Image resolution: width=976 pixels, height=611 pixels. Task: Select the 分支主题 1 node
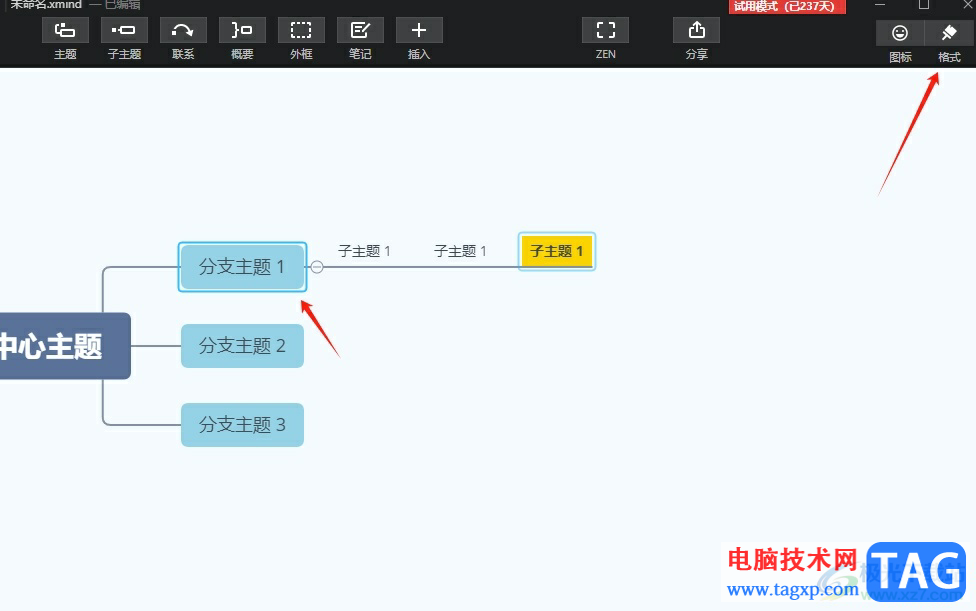pos(242,267)
